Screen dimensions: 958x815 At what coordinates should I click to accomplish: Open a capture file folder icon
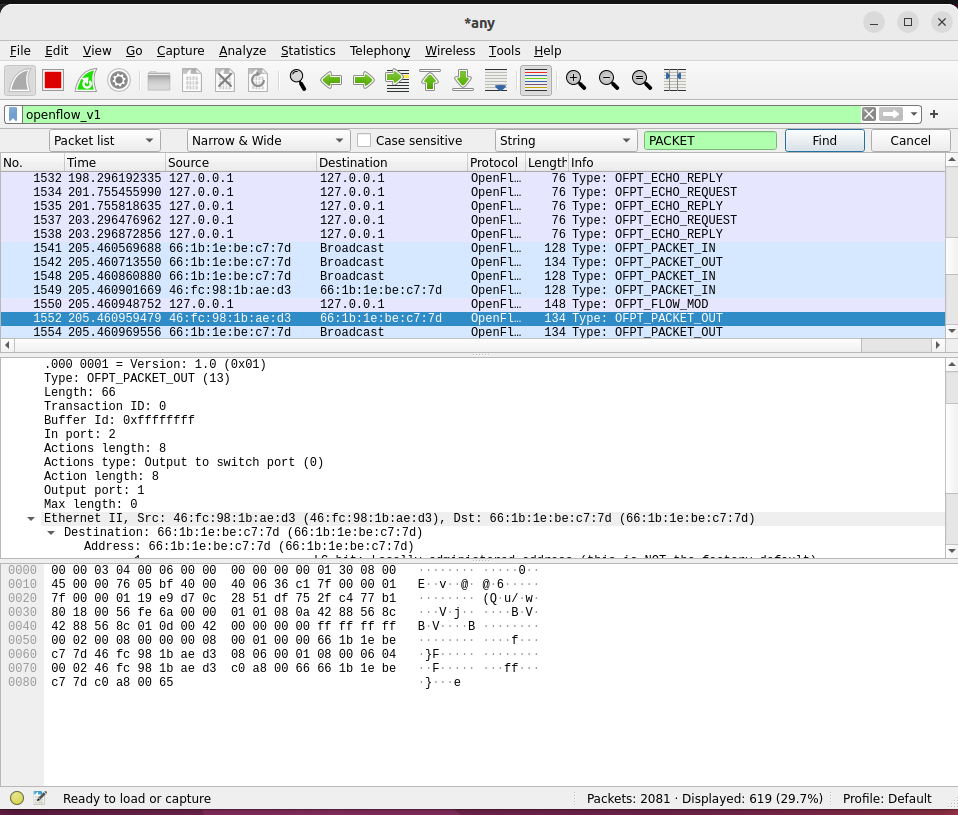point(159,80)
